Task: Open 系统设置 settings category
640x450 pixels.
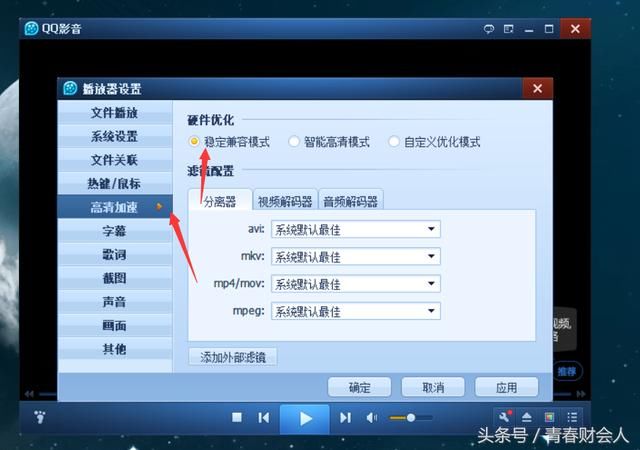Action: 114,136
